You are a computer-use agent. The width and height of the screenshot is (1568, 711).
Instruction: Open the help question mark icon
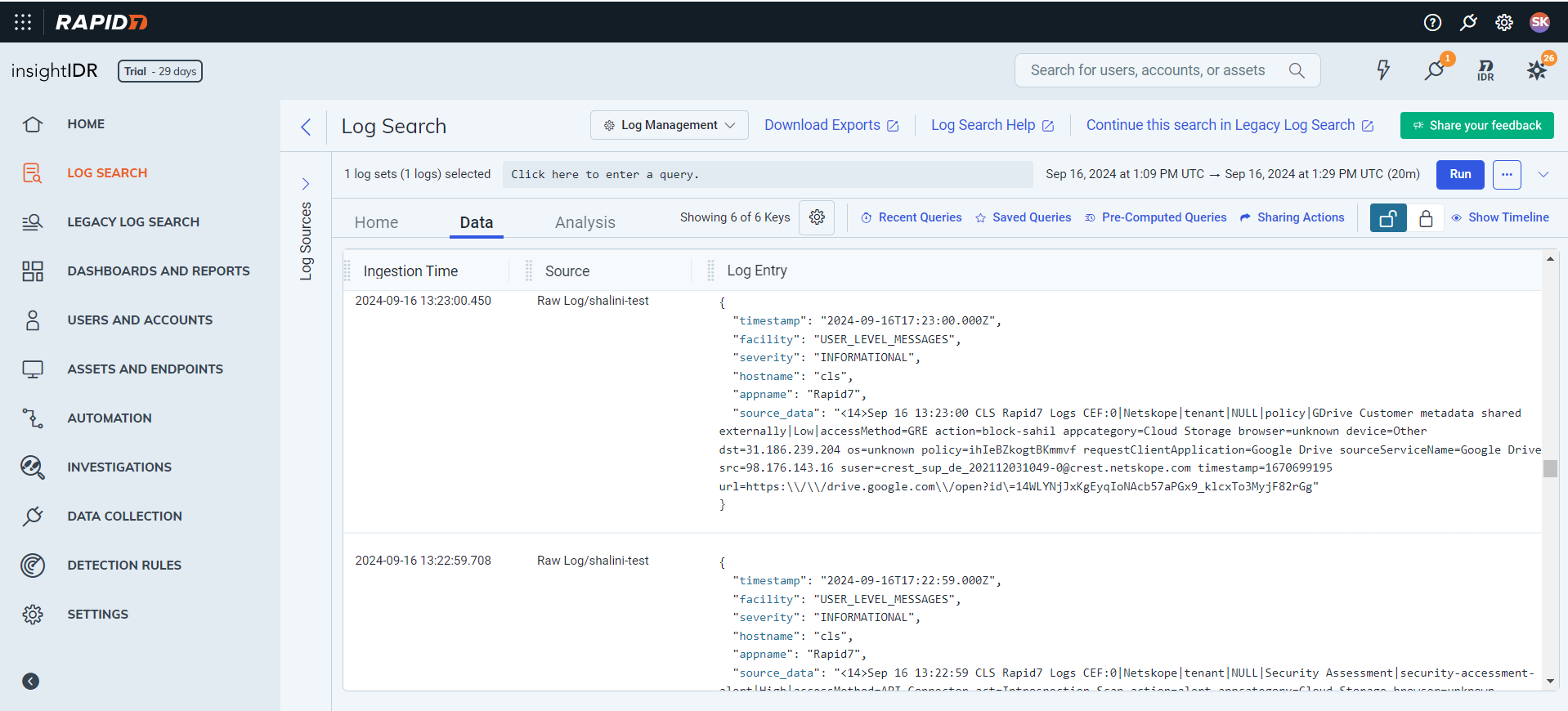[x=1432, y=22]
